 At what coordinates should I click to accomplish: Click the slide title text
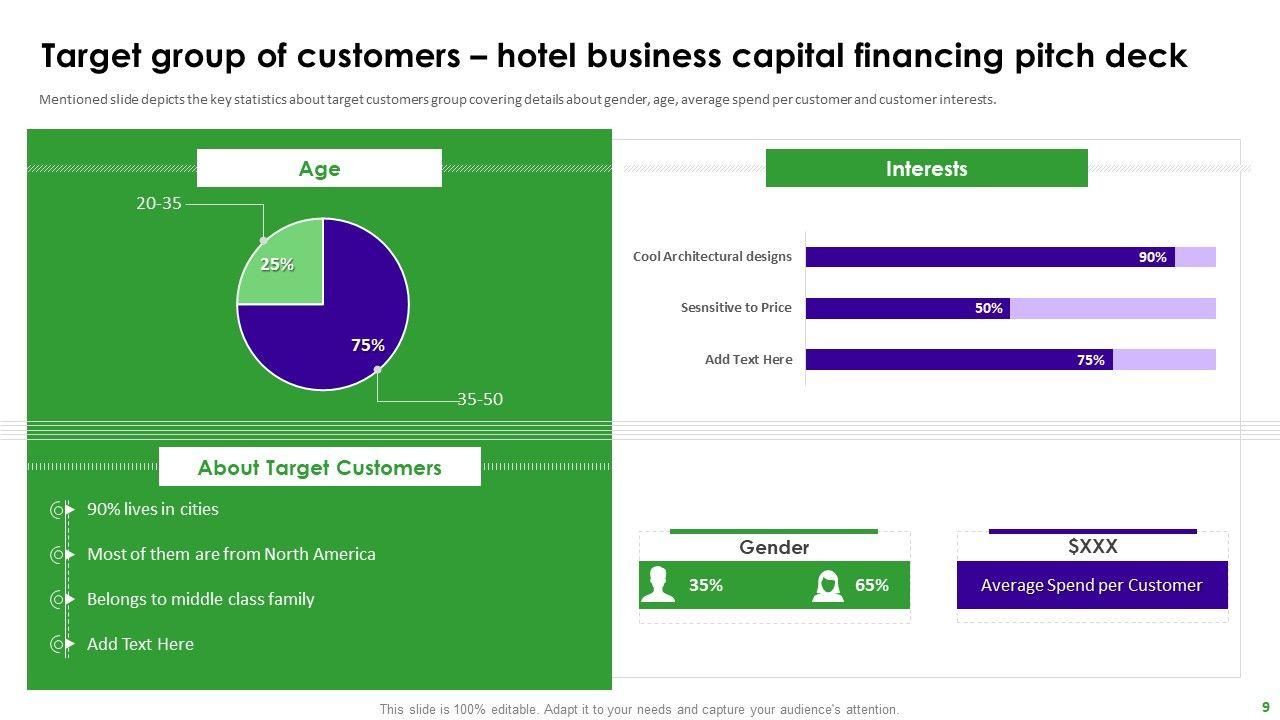click(x=613, y=56)
